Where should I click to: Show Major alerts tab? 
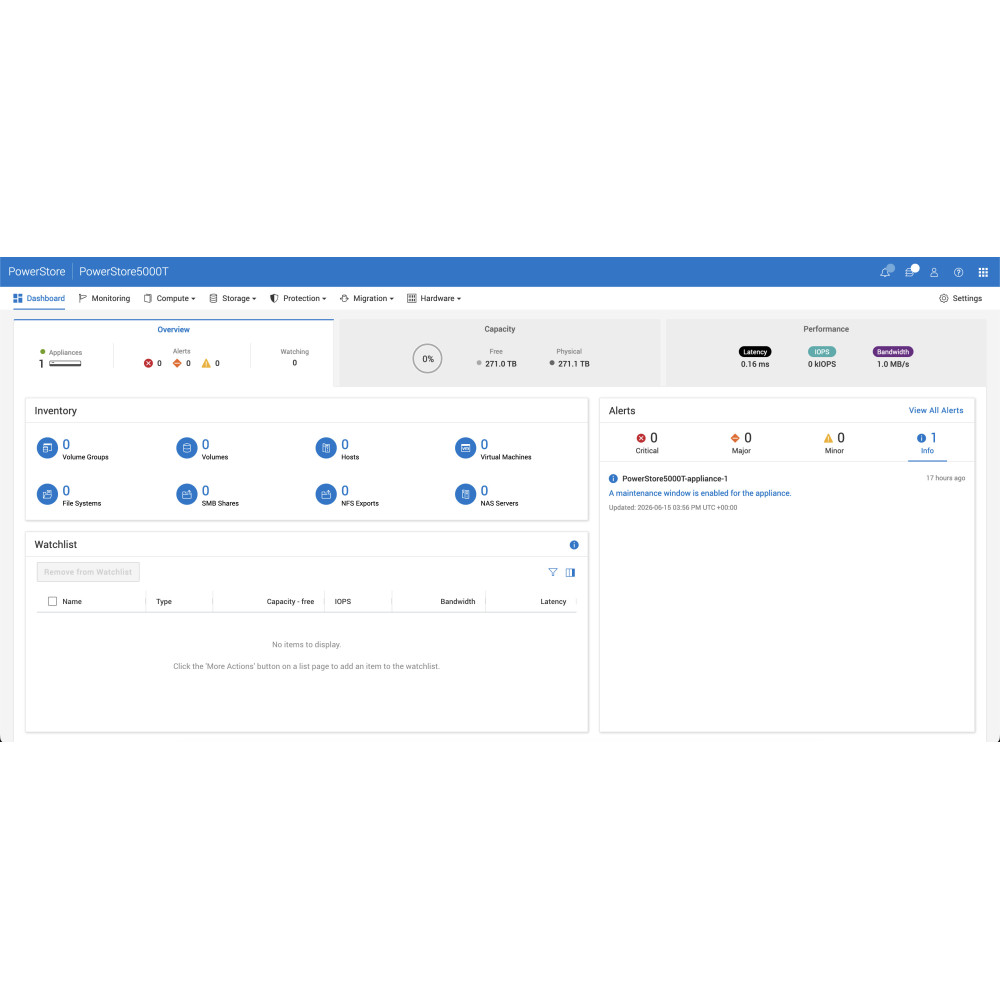(x=741, y=443)
